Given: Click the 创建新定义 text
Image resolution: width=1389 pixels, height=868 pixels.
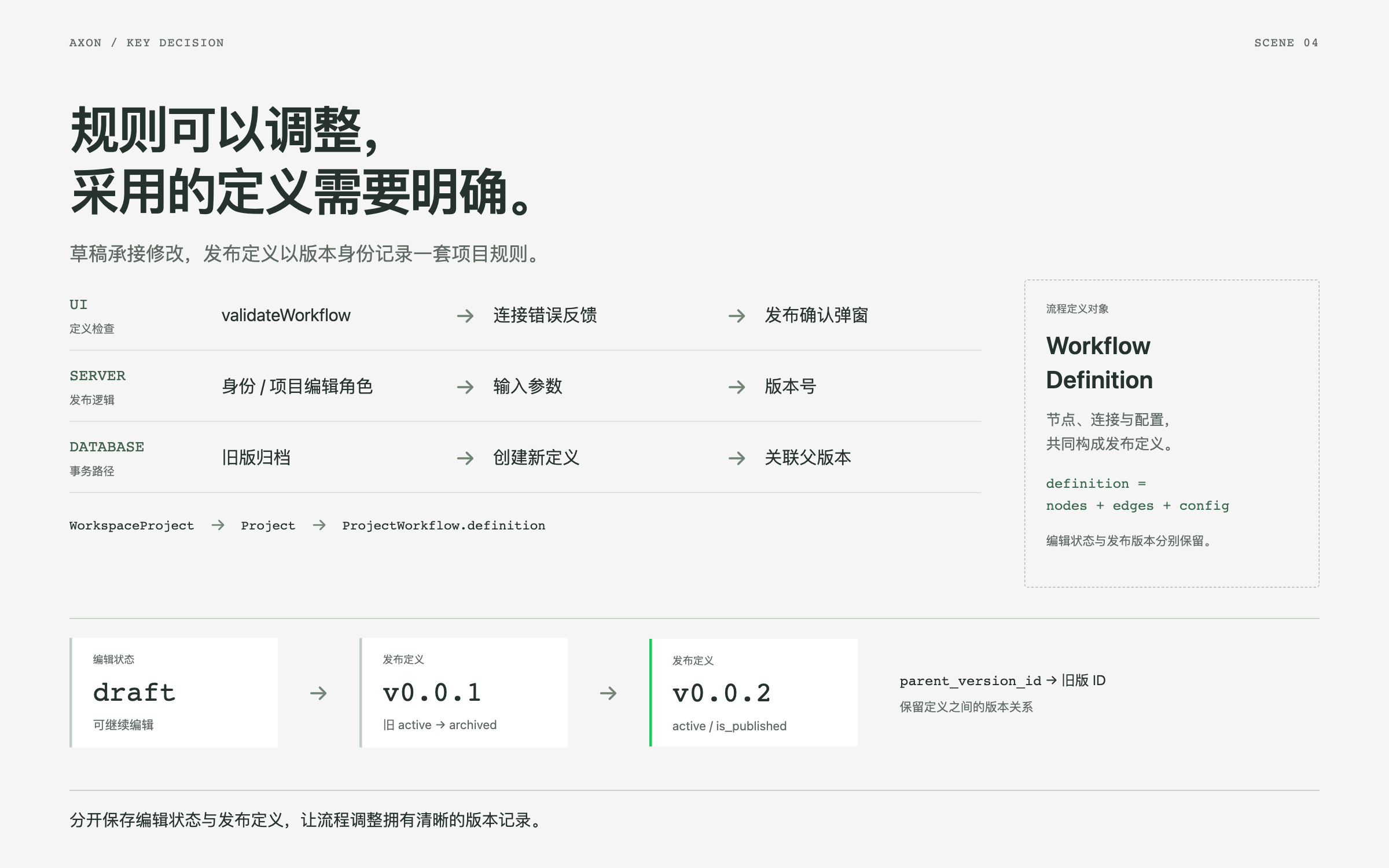Looking at the screenshot, I should [x=537, y=458].
